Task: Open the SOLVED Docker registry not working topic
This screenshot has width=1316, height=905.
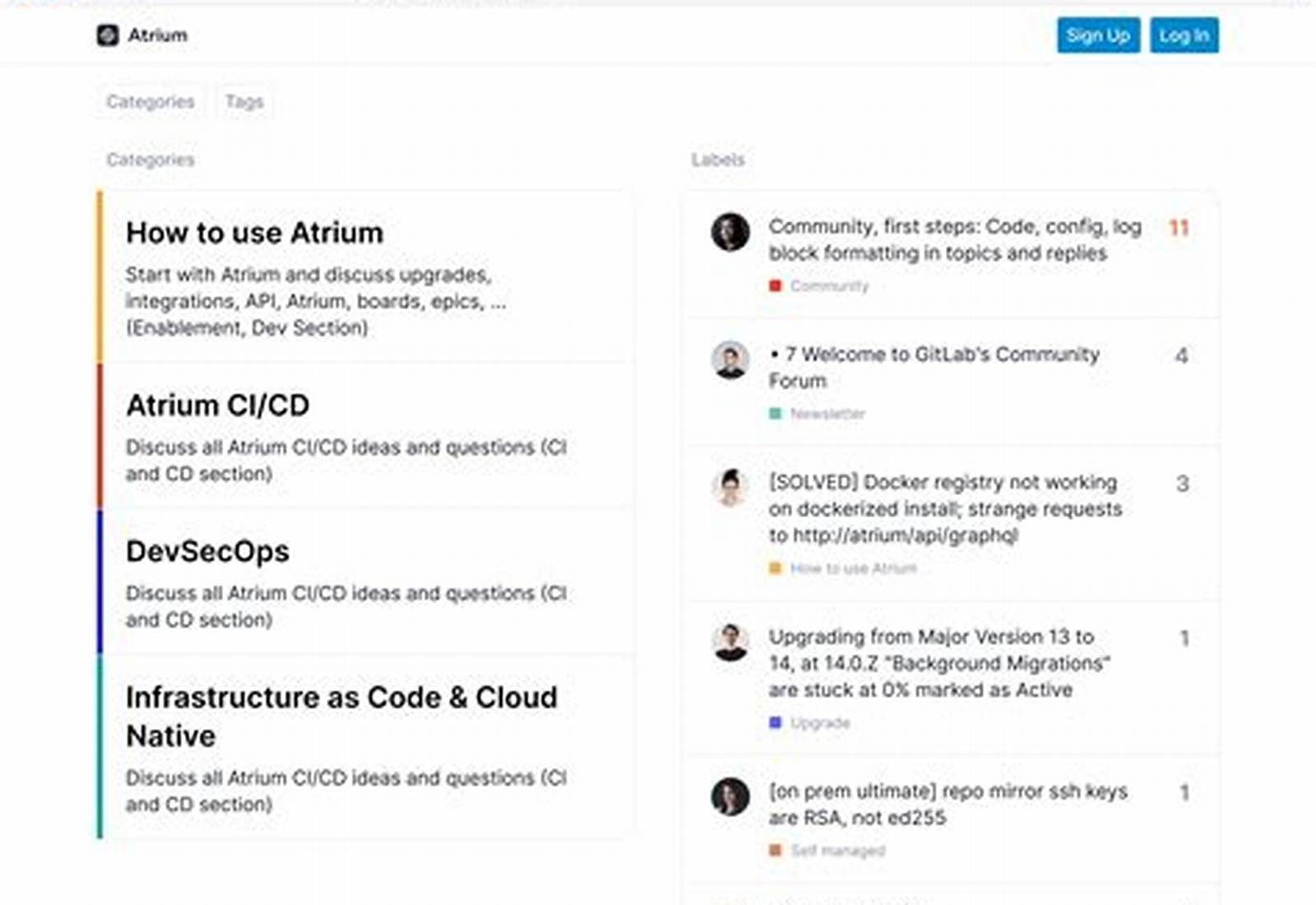Action: pos(945,508)
